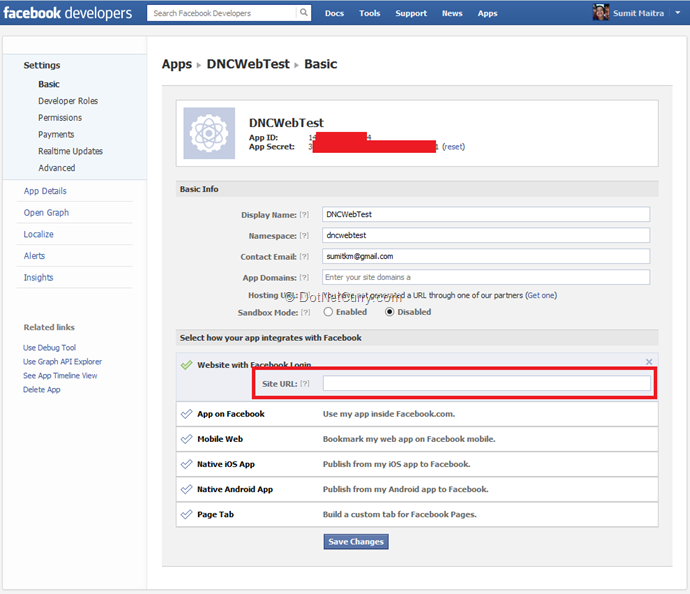Click Apps in the breadcrumb

[177, 64]
